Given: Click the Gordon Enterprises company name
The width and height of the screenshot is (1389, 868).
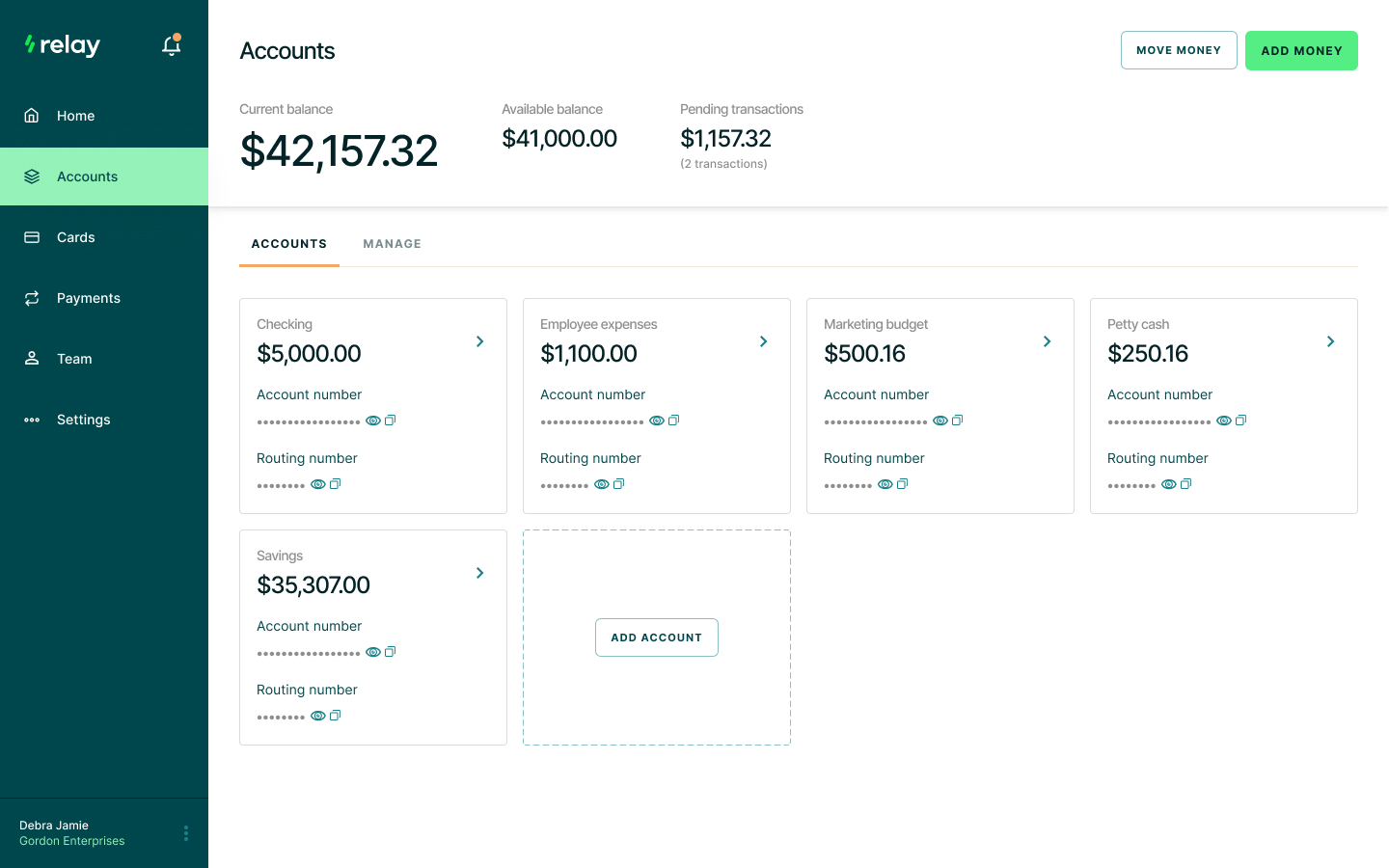Looking at the screenshot, I should [72, 841].
